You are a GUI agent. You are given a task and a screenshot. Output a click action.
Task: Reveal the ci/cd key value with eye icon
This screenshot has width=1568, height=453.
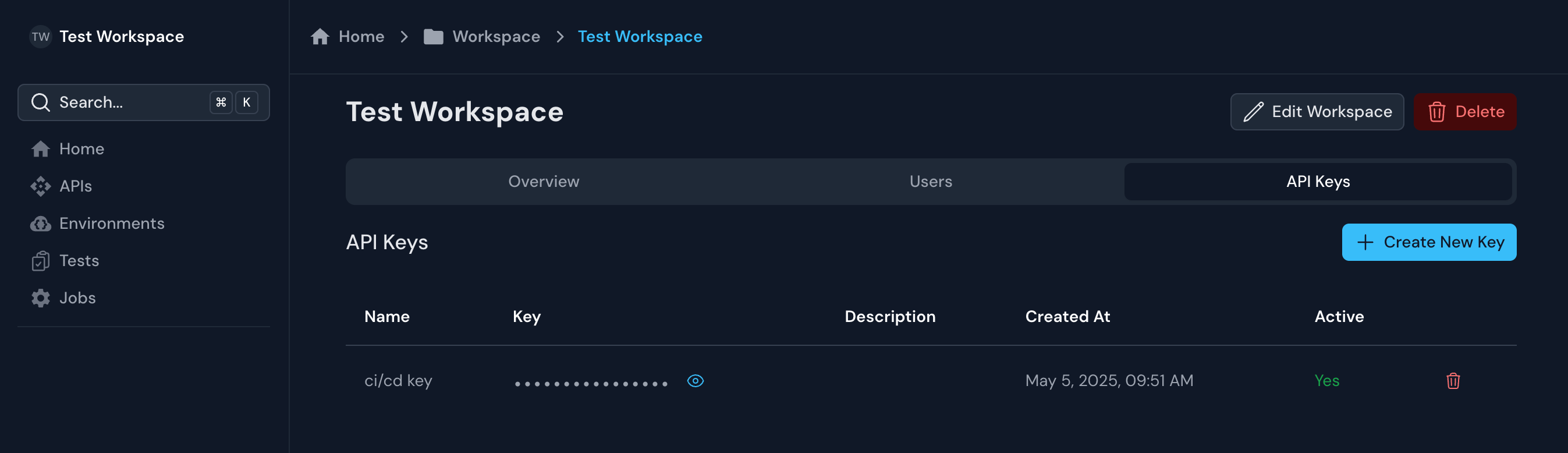point(695,381)
